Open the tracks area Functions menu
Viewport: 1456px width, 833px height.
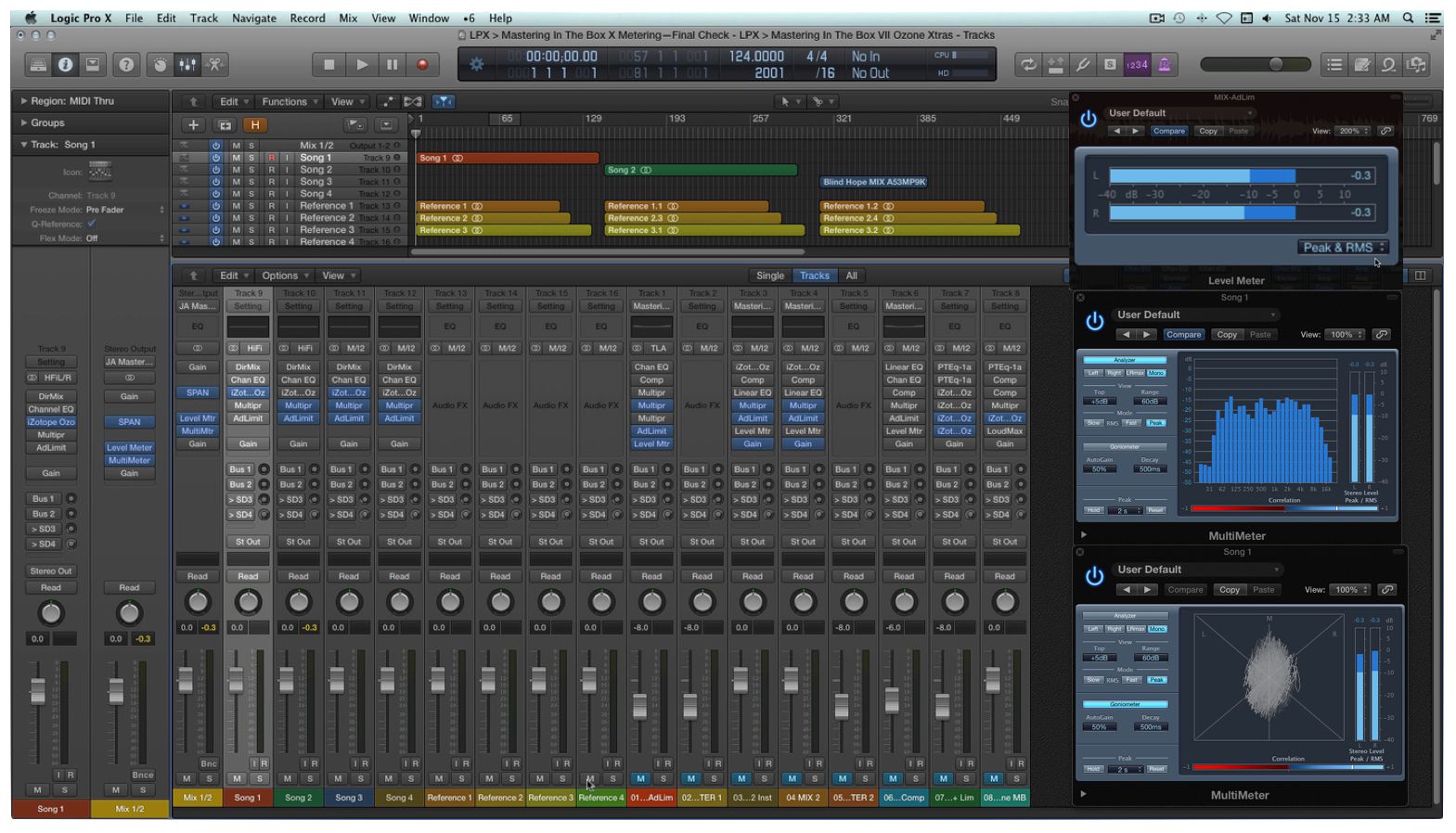click(x=289, y=102)
